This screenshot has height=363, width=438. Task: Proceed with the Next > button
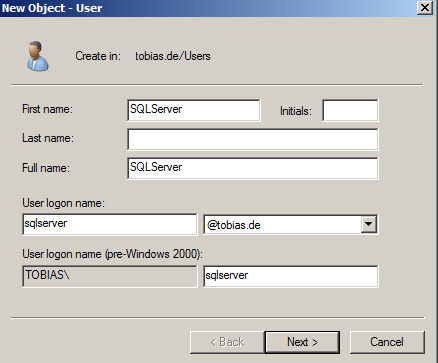[x=302, y=342]
